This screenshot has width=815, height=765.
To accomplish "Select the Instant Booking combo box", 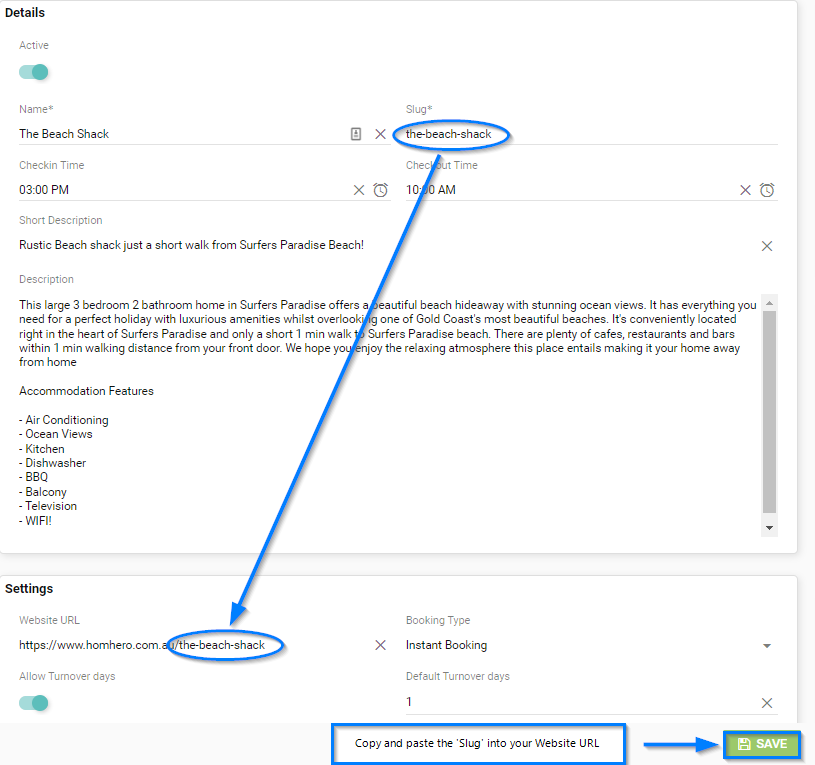I will point(580,646).
